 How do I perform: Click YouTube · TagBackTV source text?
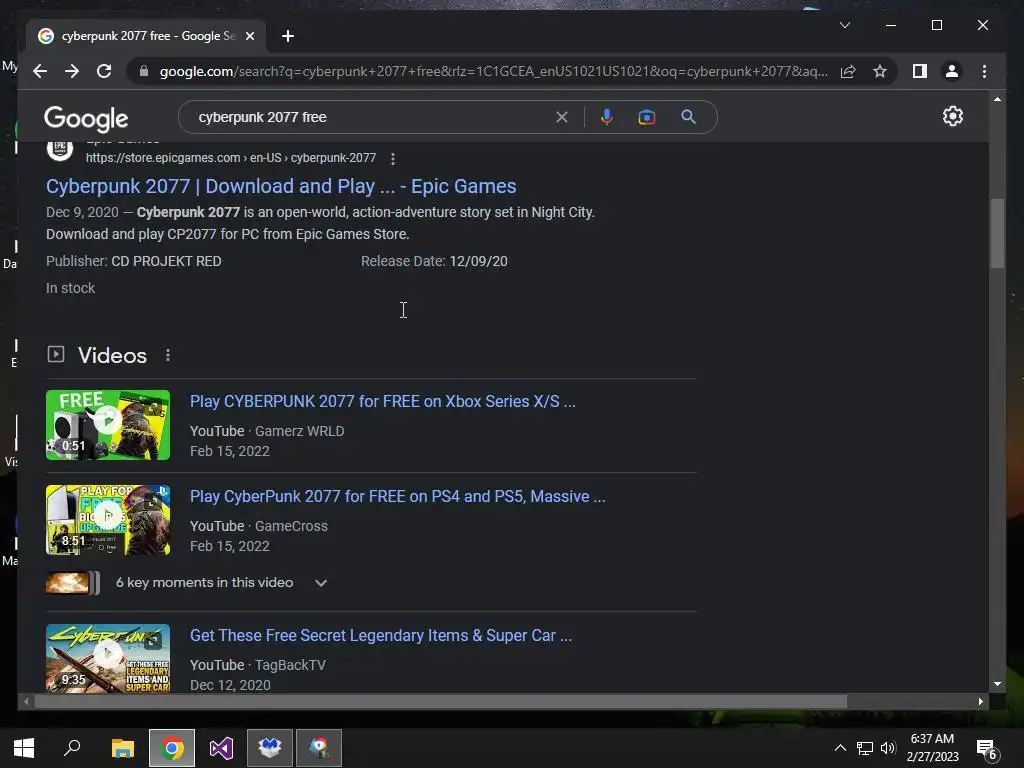point(258,665)
